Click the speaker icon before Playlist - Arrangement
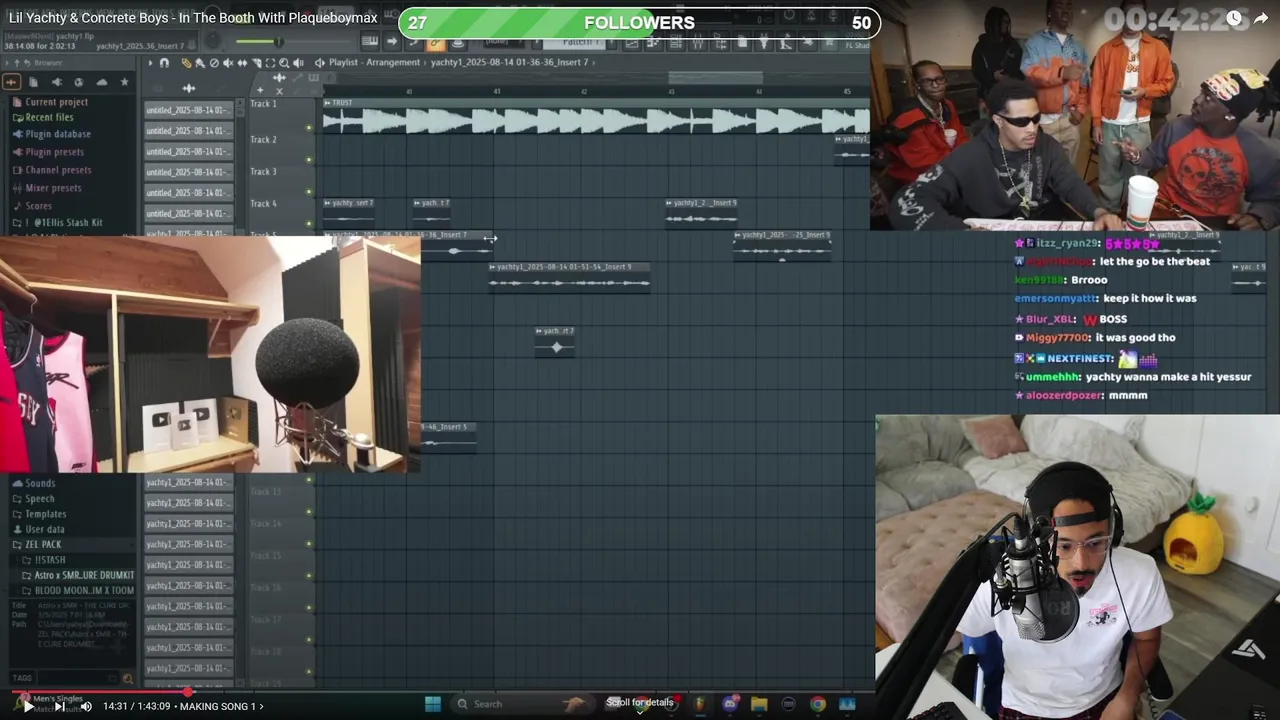The image size is (1280, 720). pyautogui.click(x=320, y=63)
